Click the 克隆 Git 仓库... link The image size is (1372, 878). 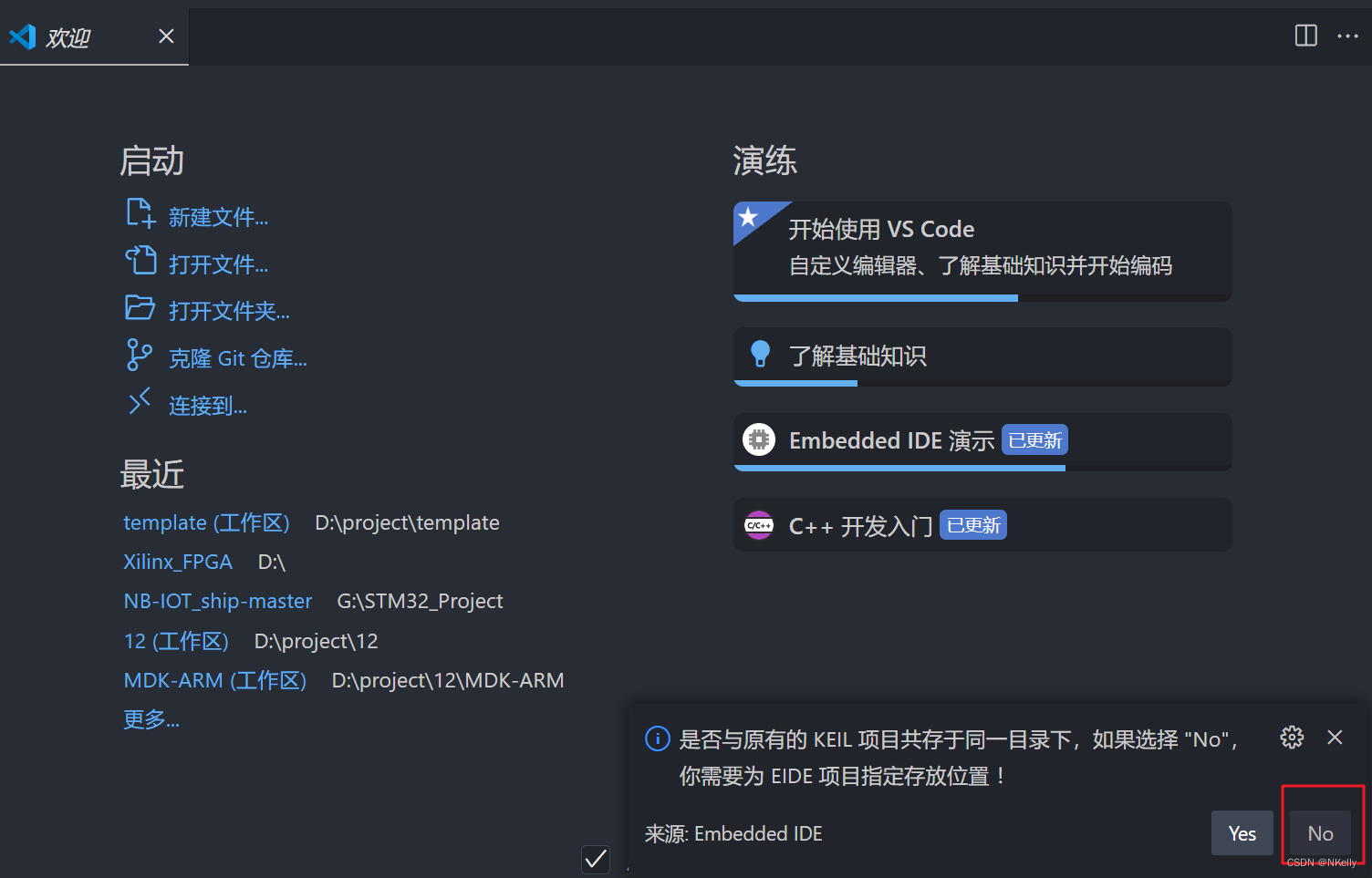coord(238,358)
